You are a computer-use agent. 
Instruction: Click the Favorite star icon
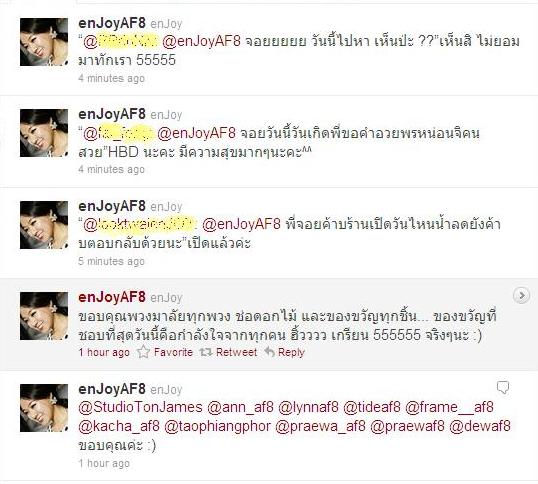coord(143,352)
